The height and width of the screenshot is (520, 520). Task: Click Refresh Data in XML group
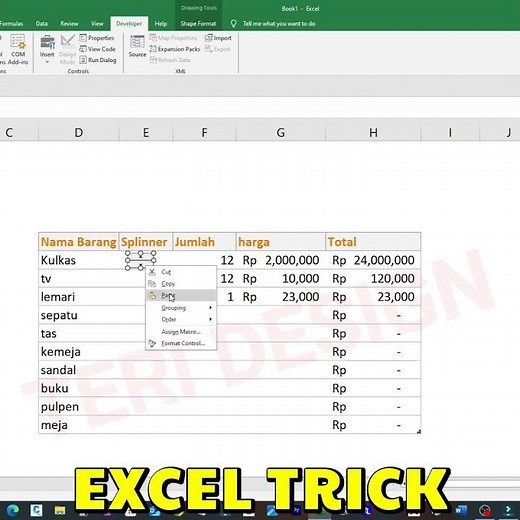tap(170, 60)
